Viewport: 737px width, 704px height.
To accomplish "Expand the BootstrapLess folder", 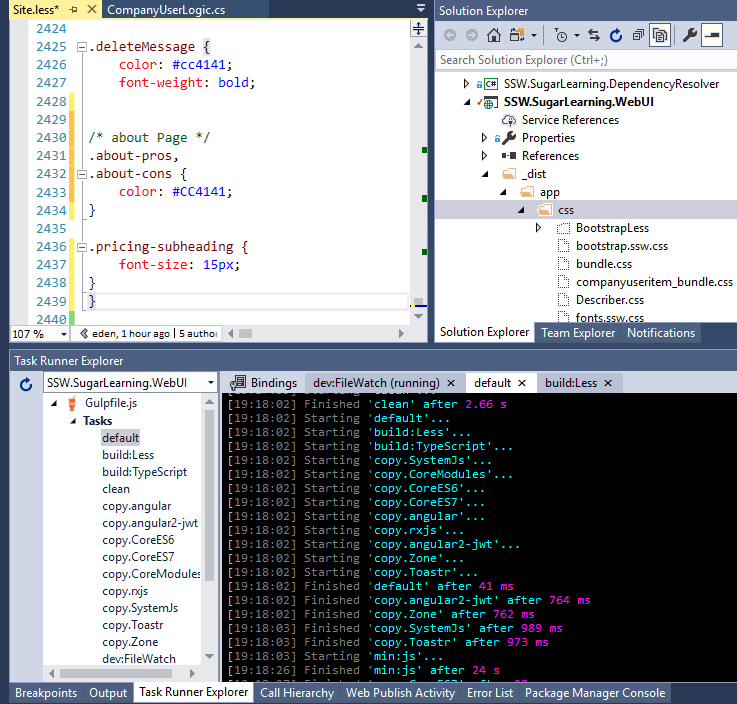I will [539, 228].
